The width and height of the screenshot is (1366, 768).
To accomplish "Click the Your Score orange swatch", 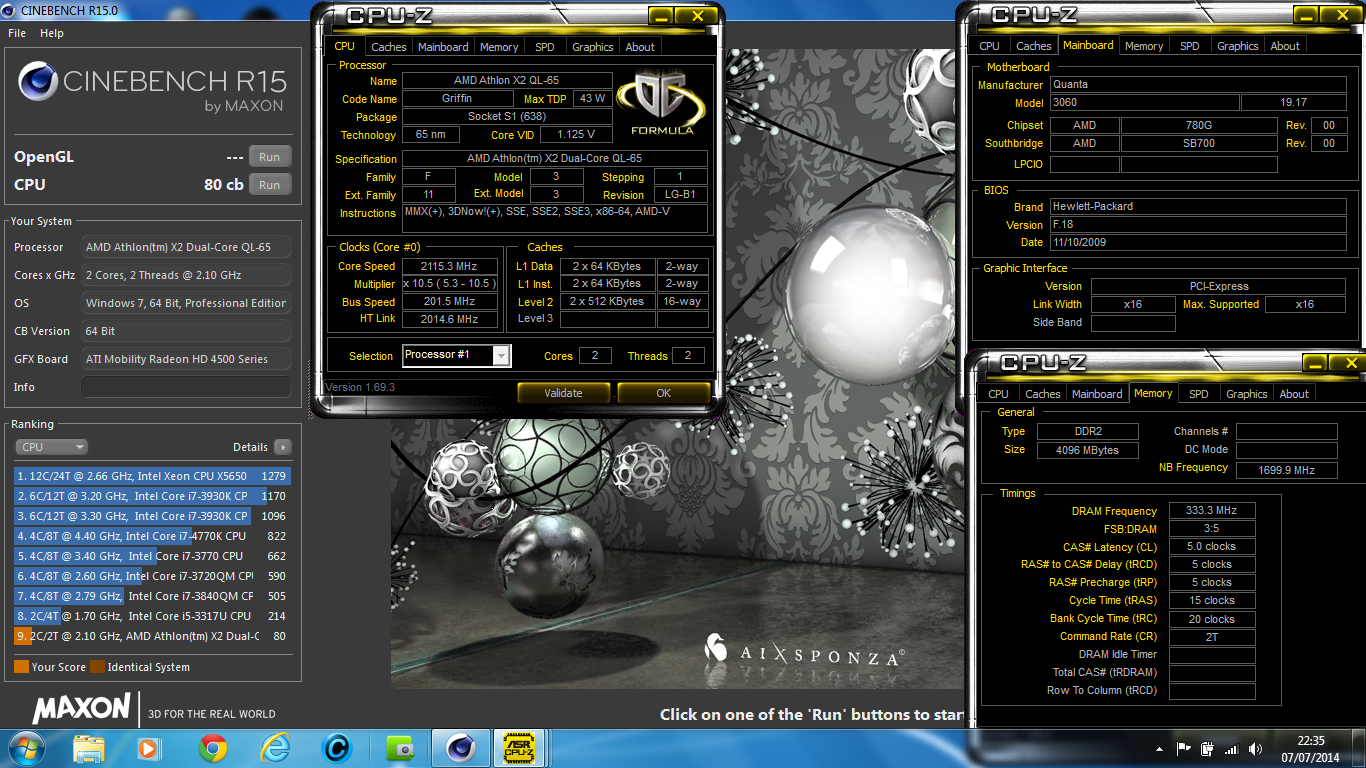I will pos(21,667).
